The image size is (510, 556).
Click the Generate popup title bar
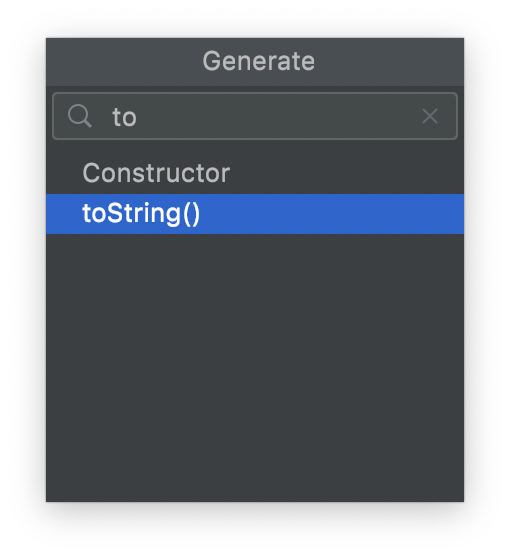click(255, 62)
